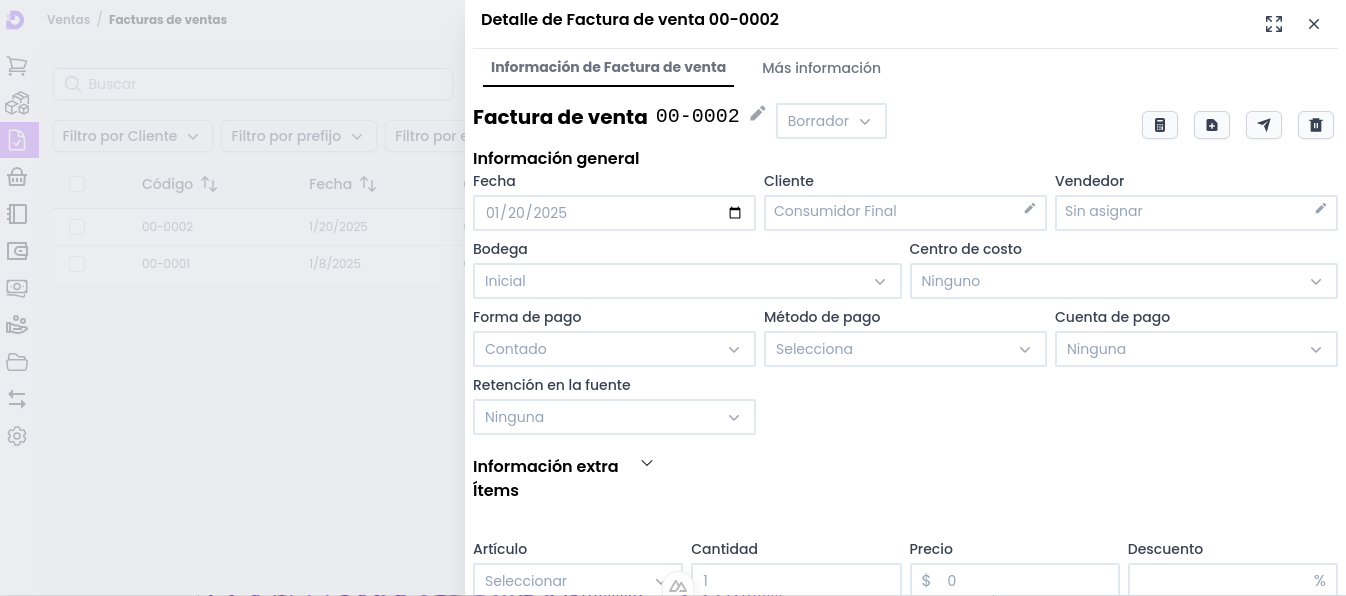1346x596 pixels.
Task: Open the wallet icon in sidebar
Action: point(17,251)
